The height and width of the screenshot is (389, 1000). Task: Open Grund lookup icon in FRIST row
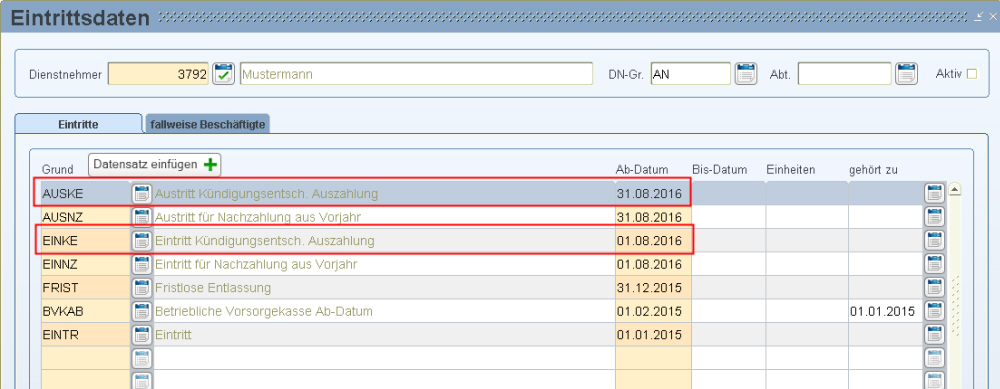pyautogui.click(x=142, y=288)
